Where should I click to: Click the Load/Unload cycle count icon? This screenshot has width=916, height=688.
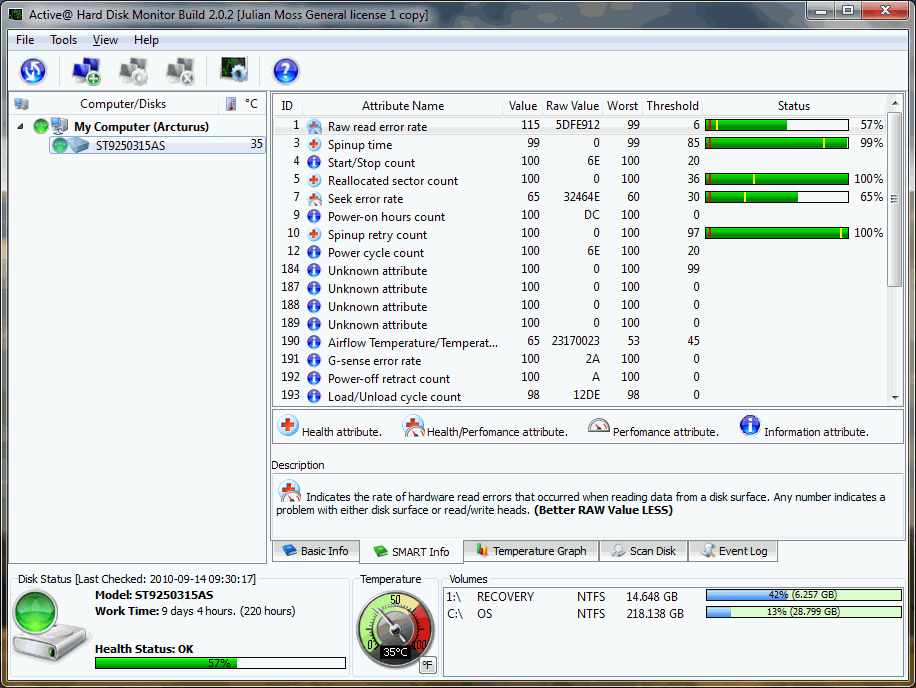[x=314, y=396]
